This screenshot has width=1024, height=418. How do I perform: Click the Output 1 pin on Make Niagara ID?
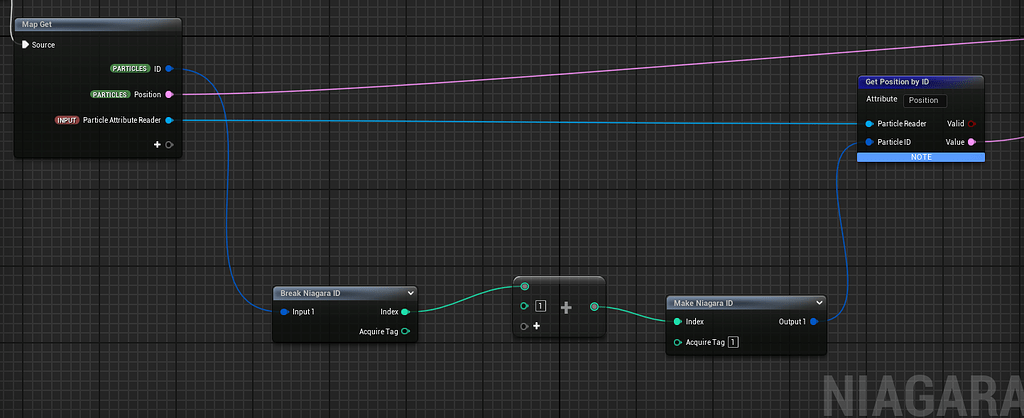[x=813, y=322]
